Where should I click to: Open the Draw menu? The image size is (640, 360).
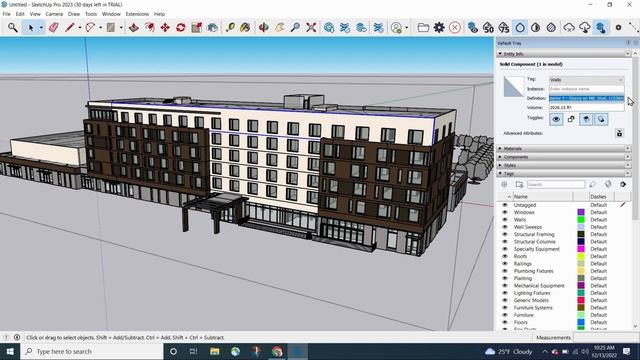point(74,14)
